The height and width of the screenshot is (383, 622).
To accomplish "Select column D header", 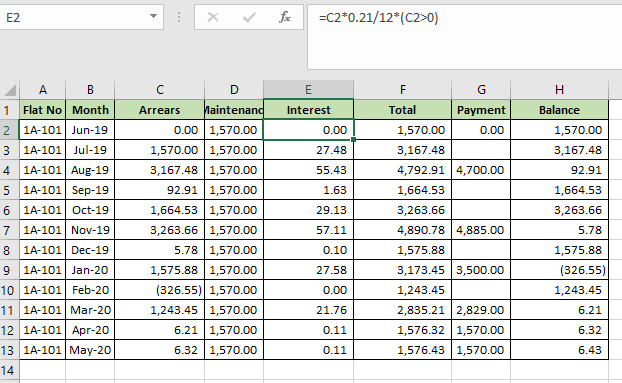I will tap(234, 90).
